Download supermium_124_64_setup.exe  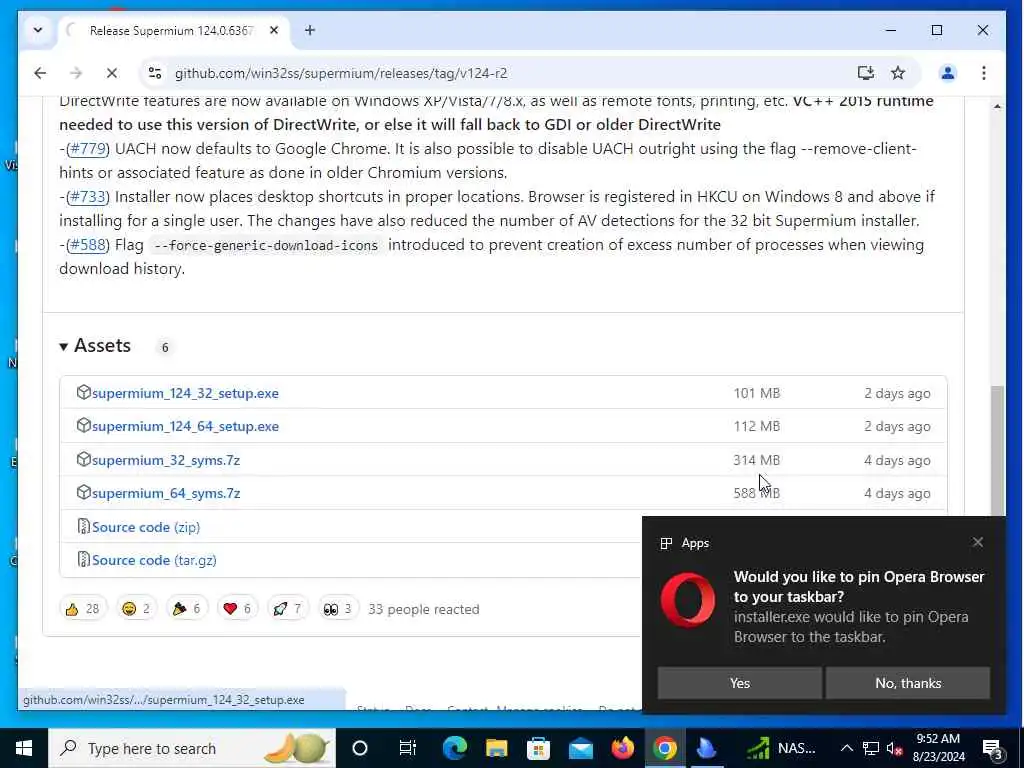[185, 426]
